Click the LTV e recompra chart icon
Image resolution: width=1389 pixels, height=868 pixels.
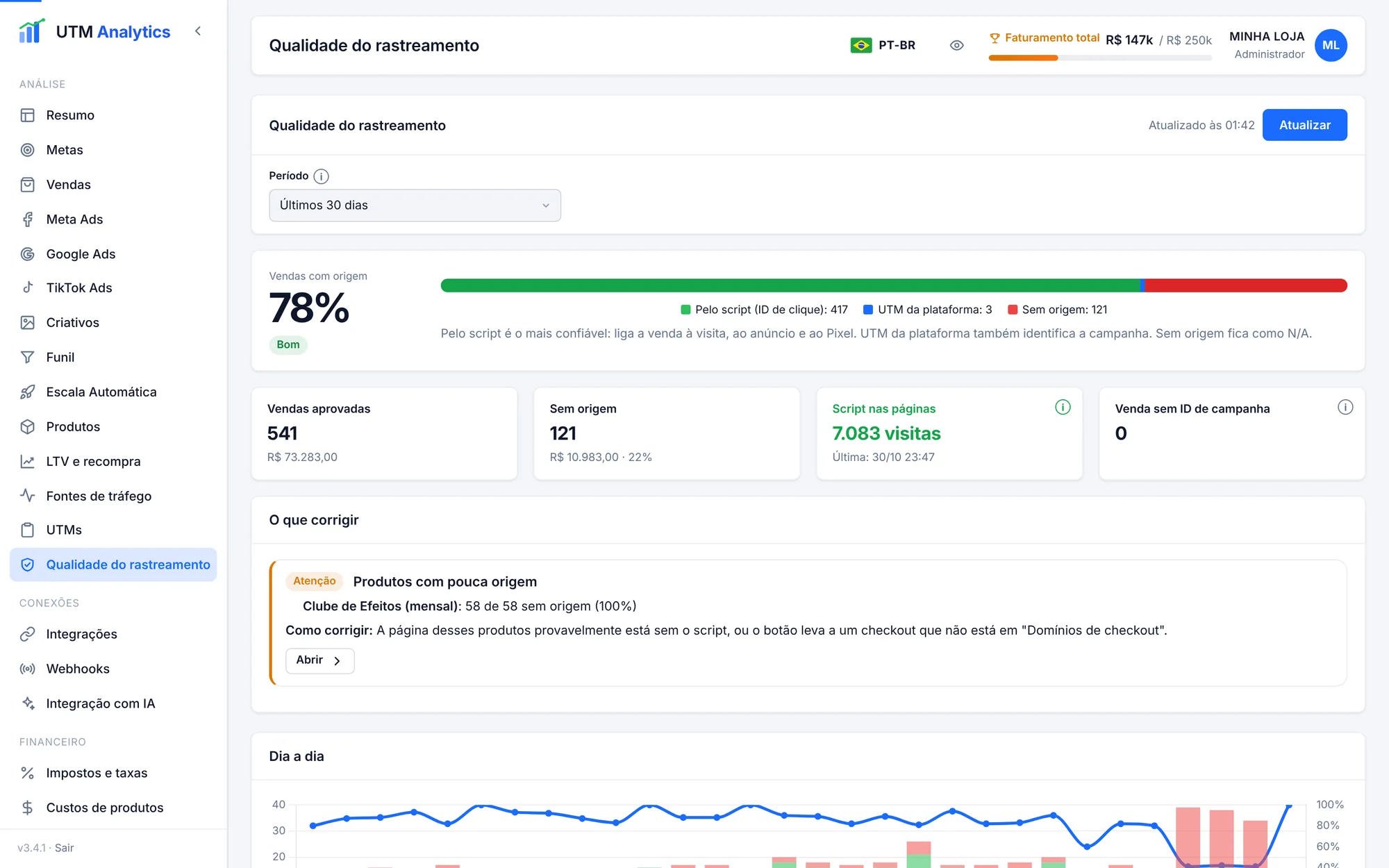click(28, 461)
